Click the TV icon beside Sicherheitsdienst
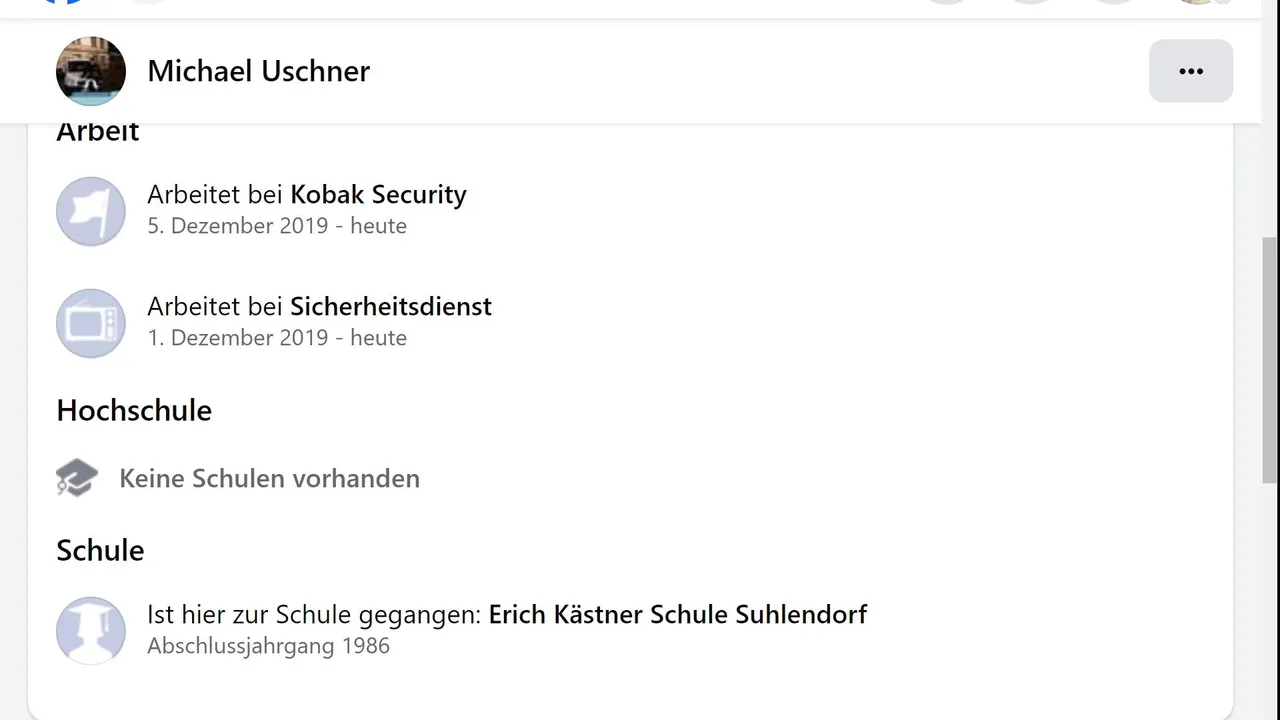The image size is (1280, 720). tap(91, 323)
